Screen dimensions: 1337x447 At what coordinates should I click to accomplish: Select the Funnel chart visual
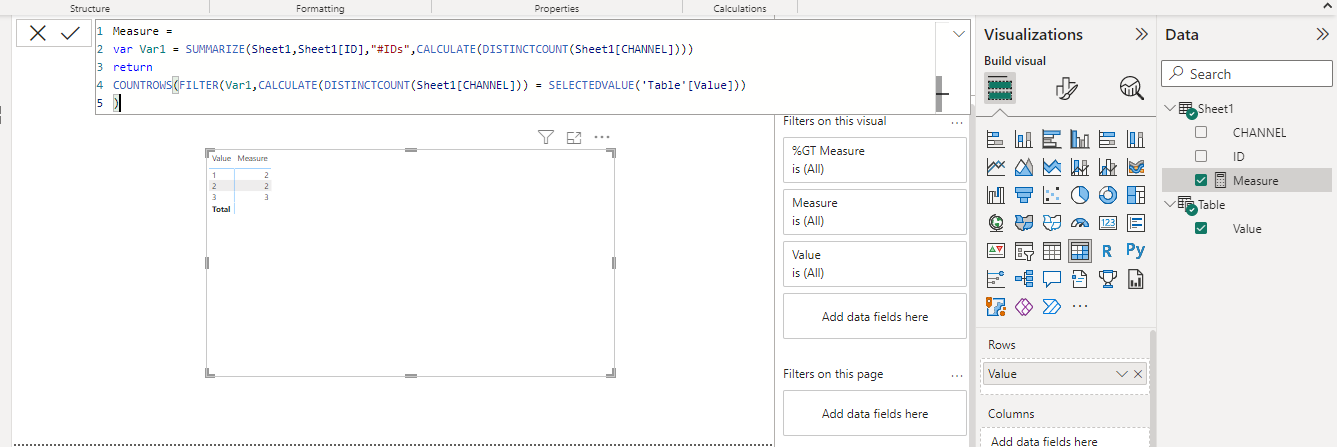[1024, 195]
